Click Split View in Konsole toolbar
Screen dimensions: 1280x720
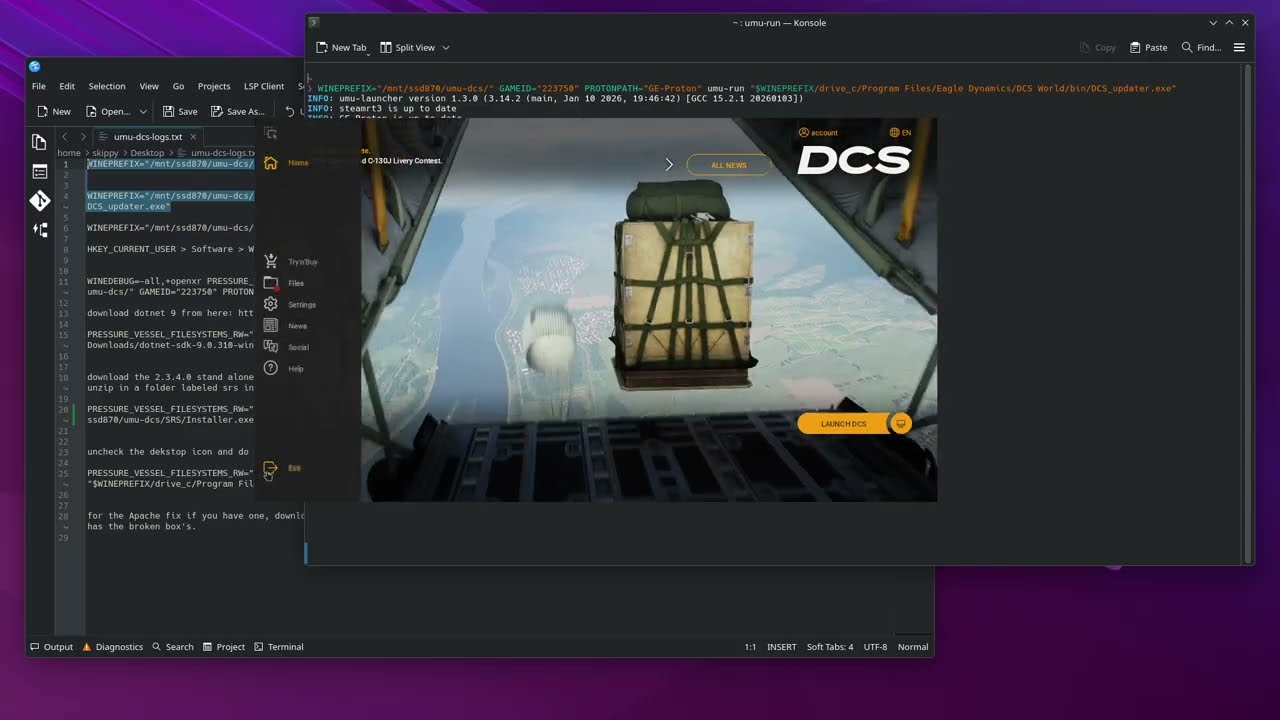click(407, 47)
